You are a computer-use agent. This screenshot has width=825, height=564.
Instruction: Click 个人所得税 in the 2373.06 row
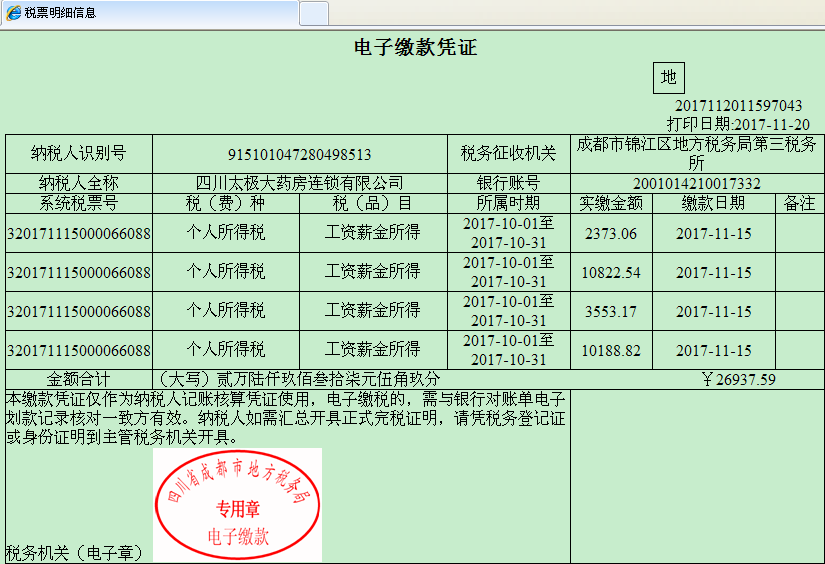[226, 232]
